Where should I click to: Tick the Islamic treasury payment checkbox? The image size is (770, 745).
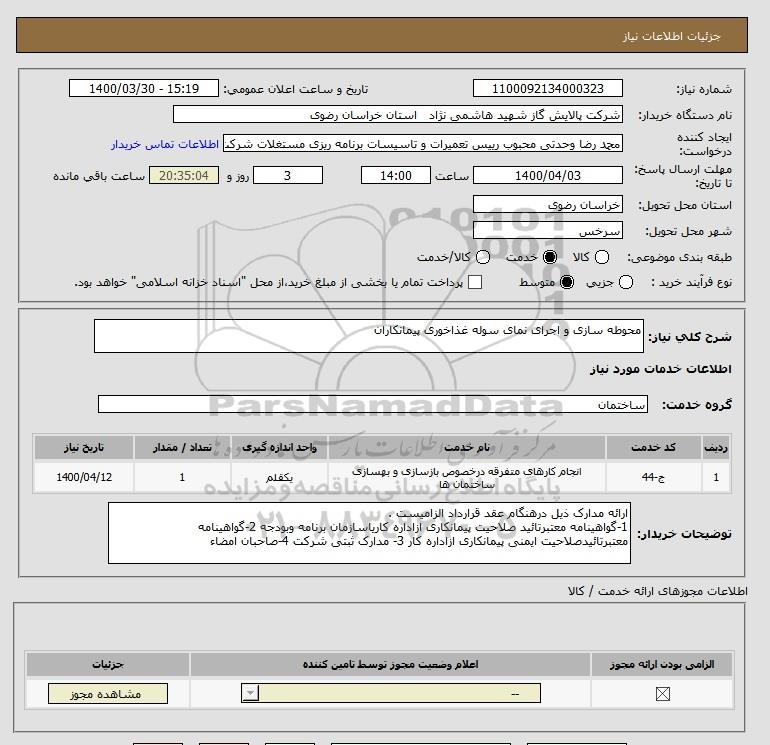click(475, 282)
